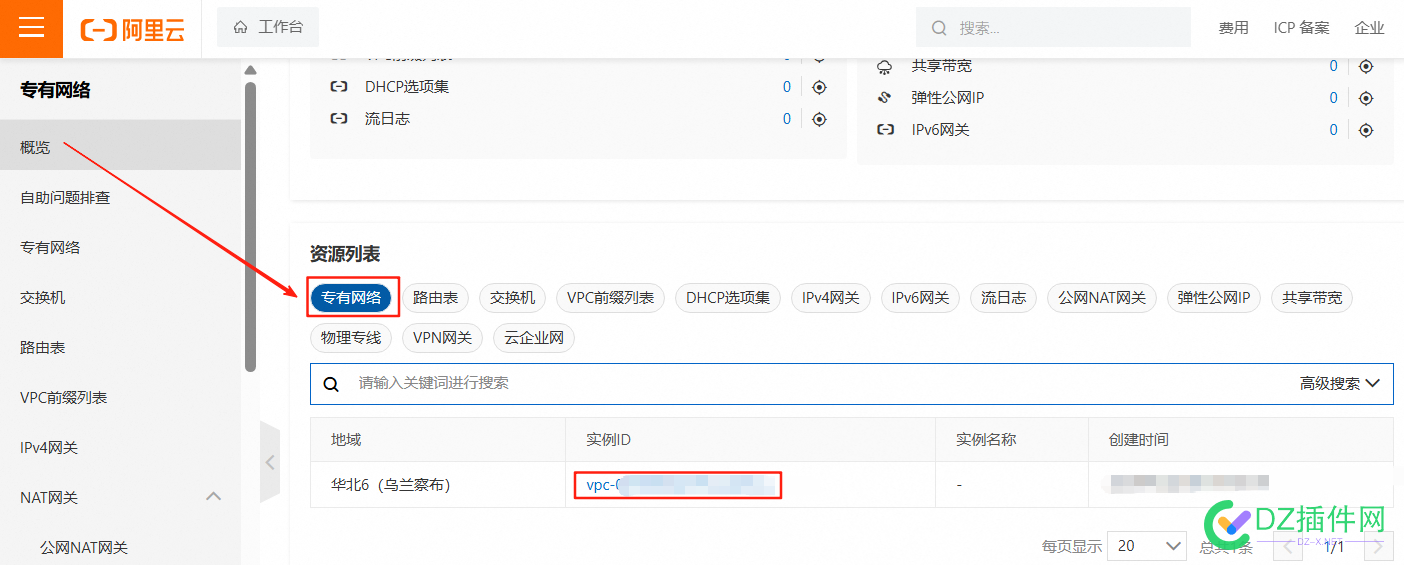
Task: Click the 共享带宽 count link
Action: pyautogui.click(x=1333, y=66)
